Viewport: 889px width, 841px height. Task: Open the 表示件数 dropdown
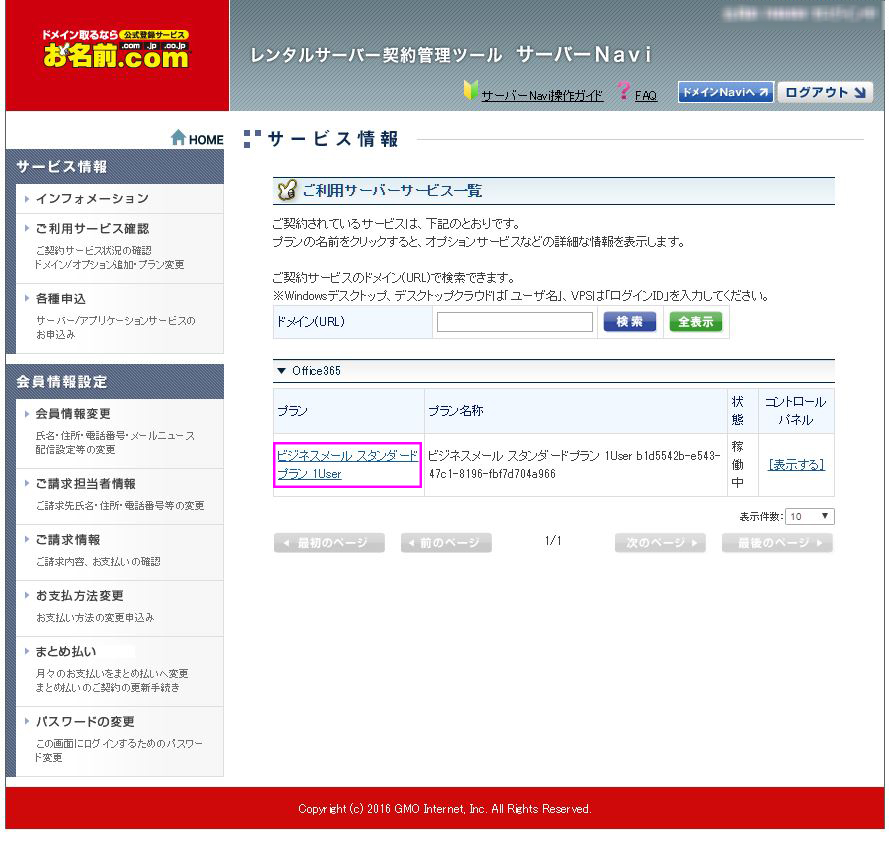pyautogui.click(x=810, y=517)
